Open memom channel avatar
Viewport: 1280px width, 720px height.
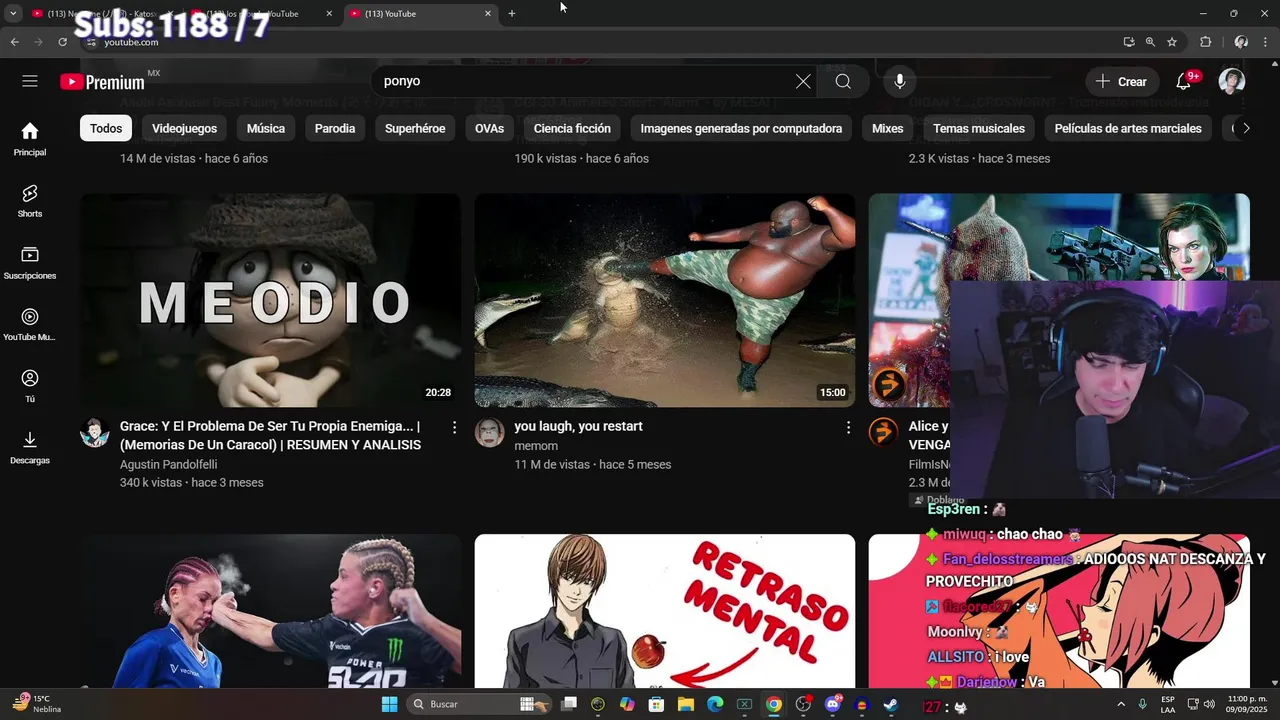(x=489, y=433)
